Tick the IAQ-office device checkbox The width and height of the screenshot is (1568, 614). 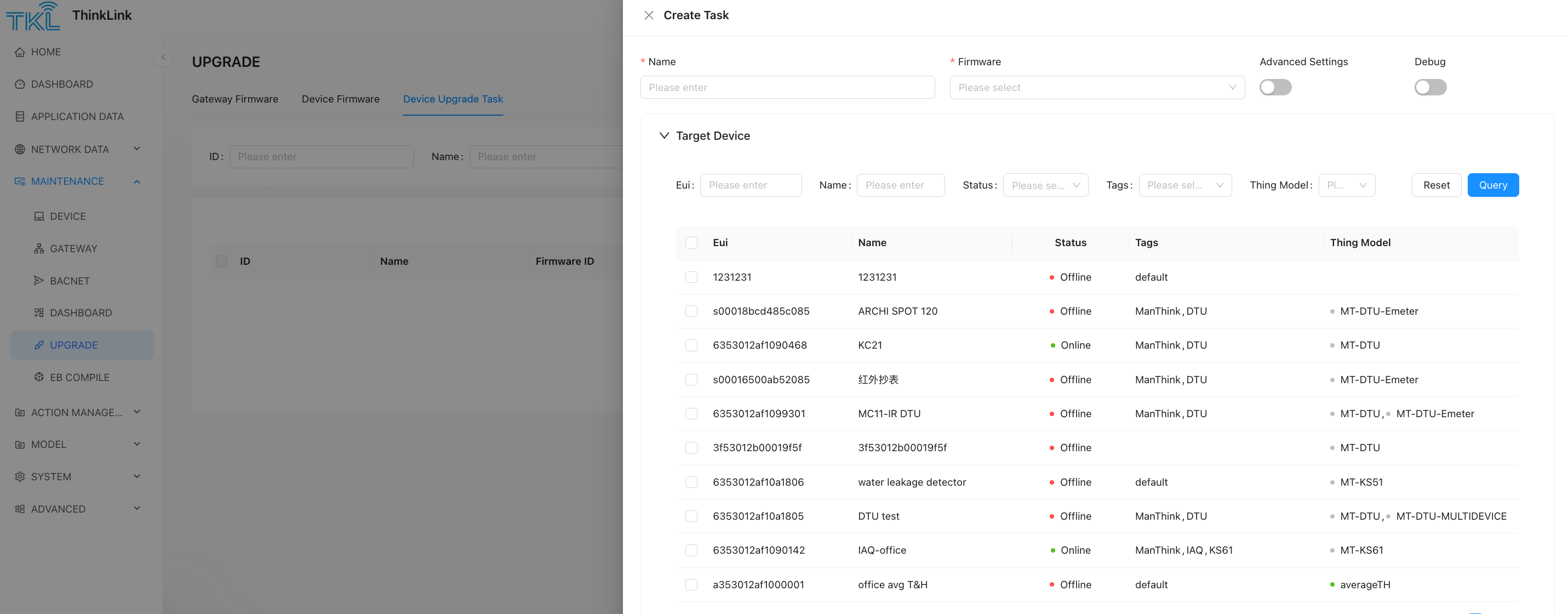point(691,550)
